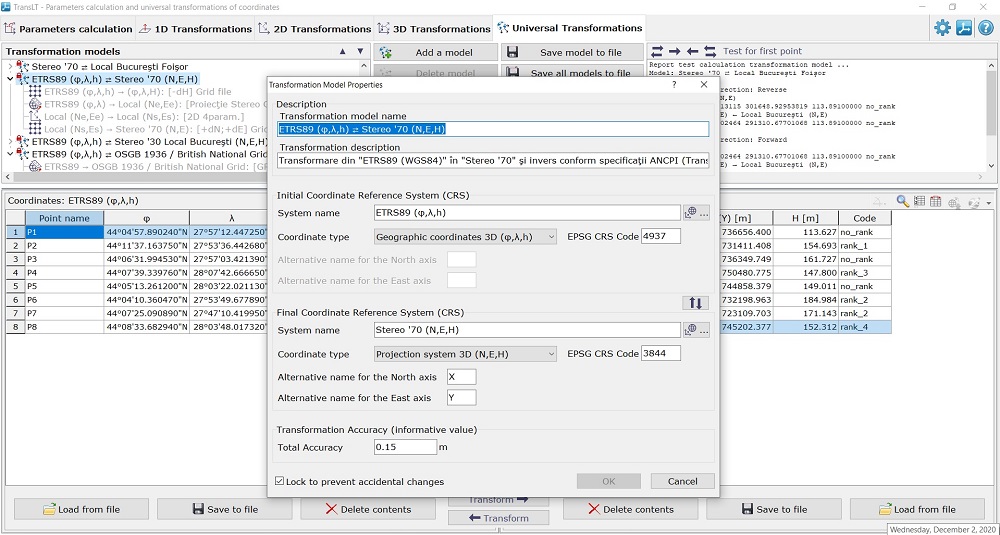Viewport: 1000px width, 535px height.
Task: Click the locked model icon of Stereo '70 ⇄ Local București
Action: [23, 66]
